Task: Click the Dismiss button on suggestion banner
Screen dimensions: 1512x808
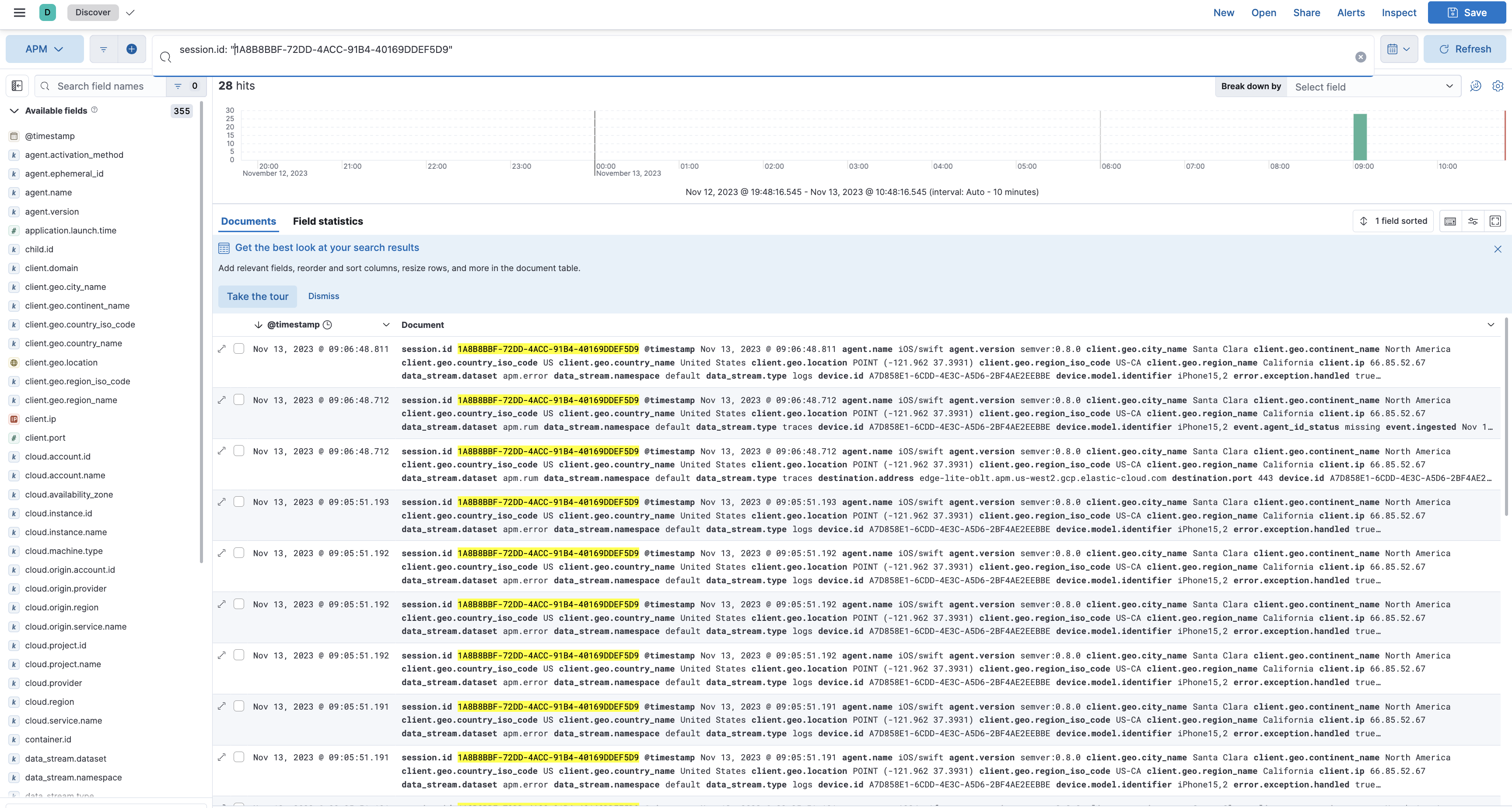Action: 323,296
